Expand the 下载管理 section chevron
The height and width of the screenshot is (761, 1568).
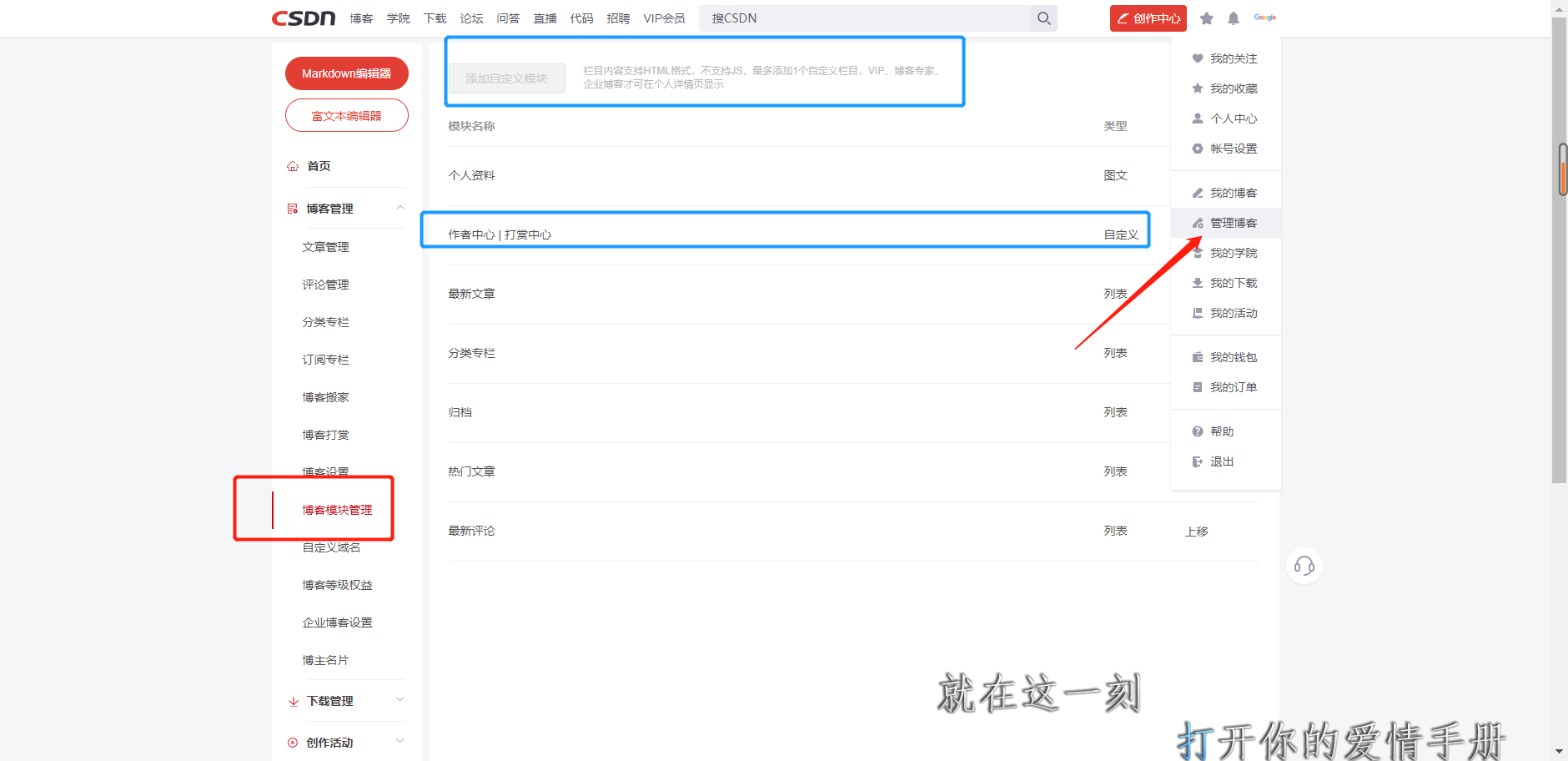click(400, 699)
